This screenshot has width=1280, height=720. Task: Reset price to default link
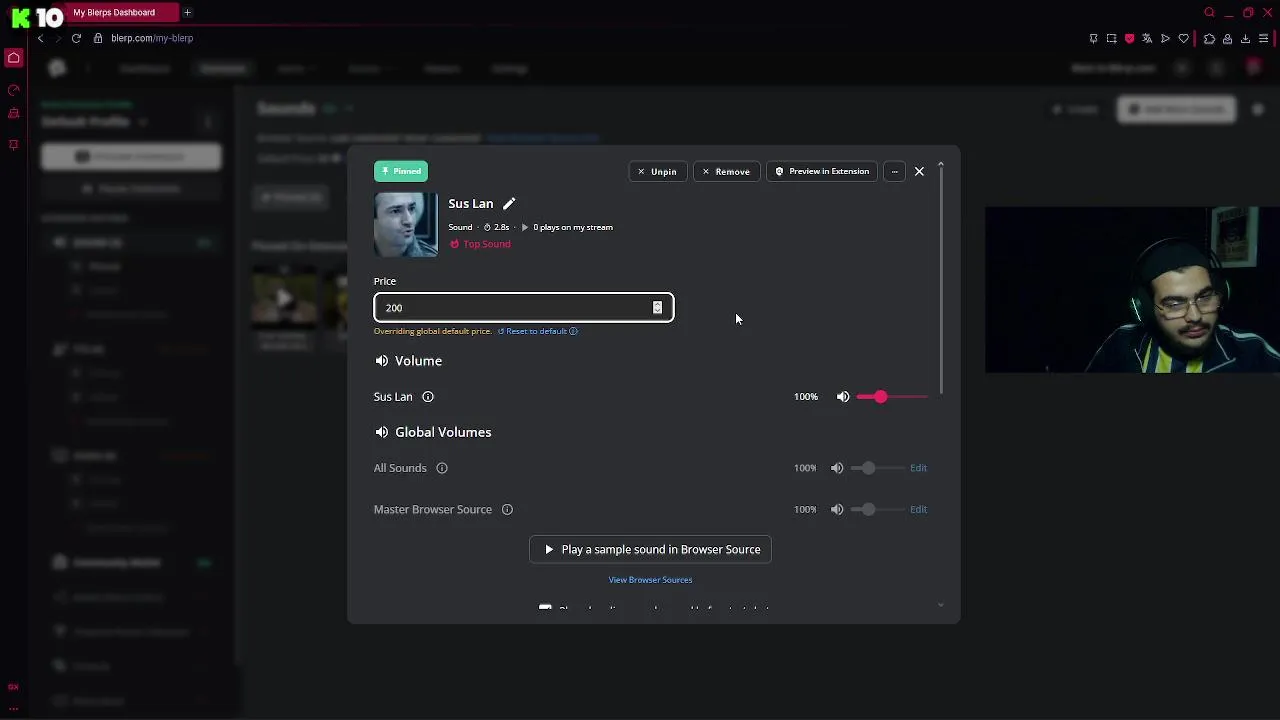point(532,331)
